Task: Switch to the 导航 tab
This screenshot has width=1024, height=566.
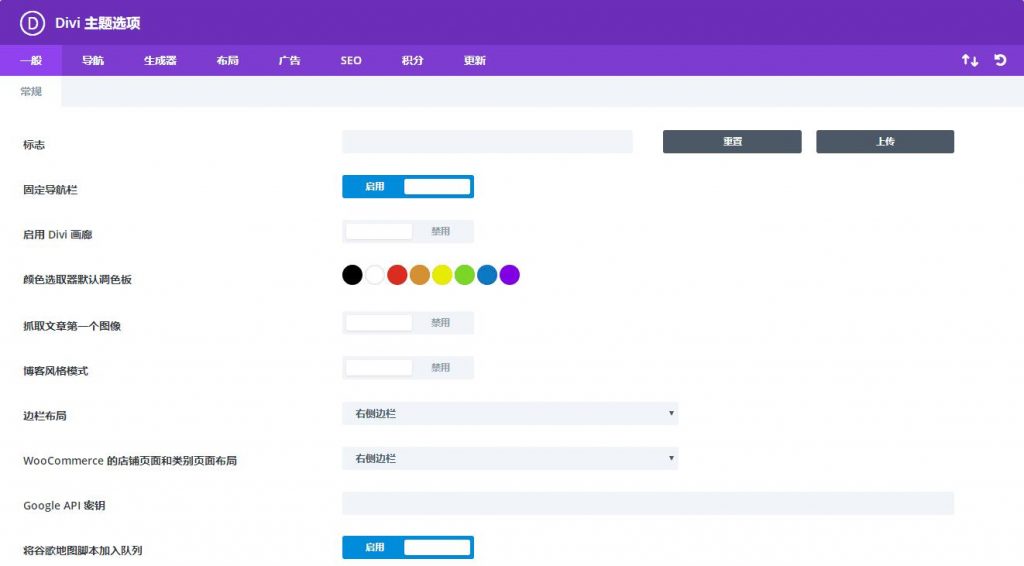Action: click(93, 60)
